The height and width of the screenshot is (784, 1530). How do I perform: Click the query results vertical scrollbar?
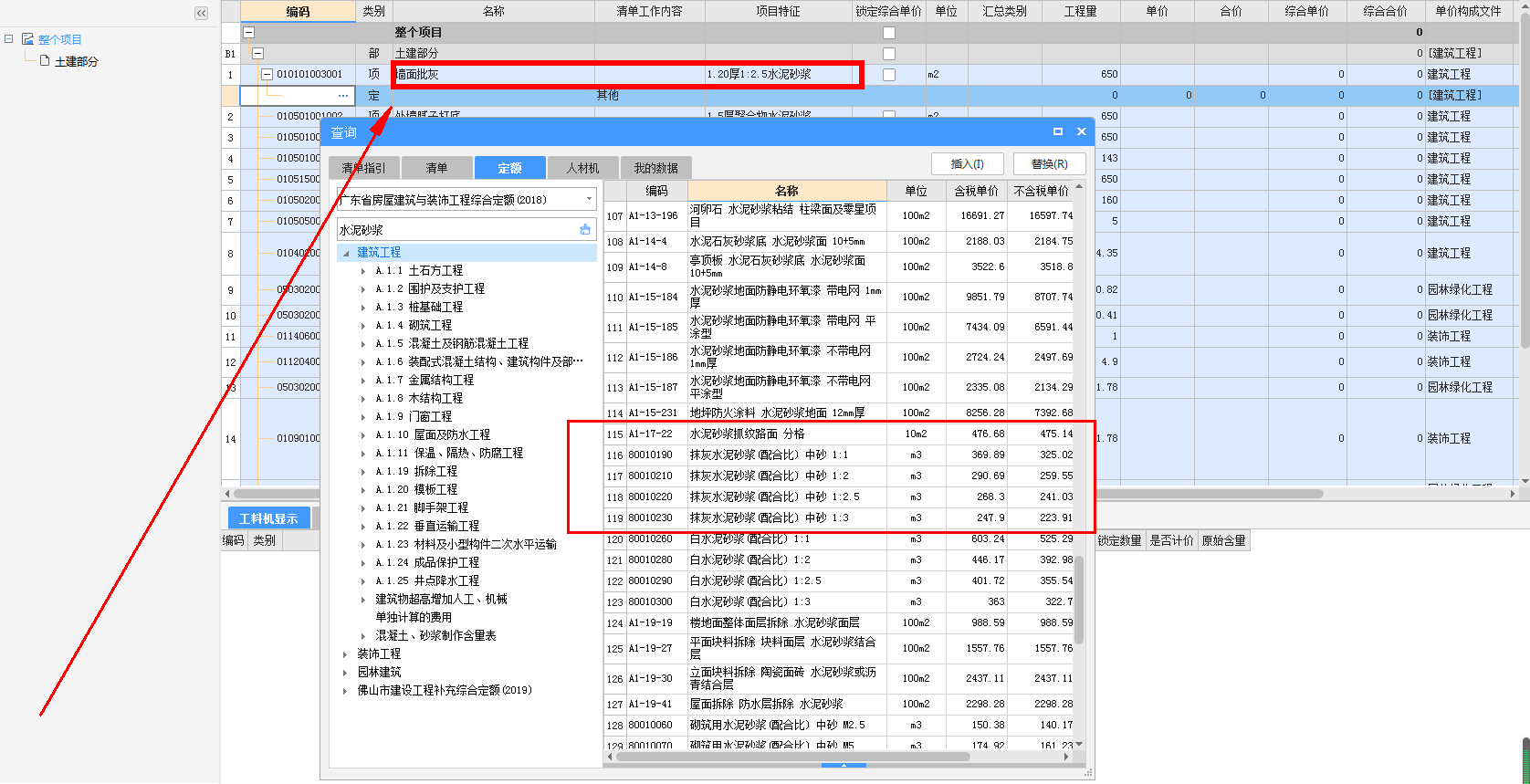[1079, 599]
